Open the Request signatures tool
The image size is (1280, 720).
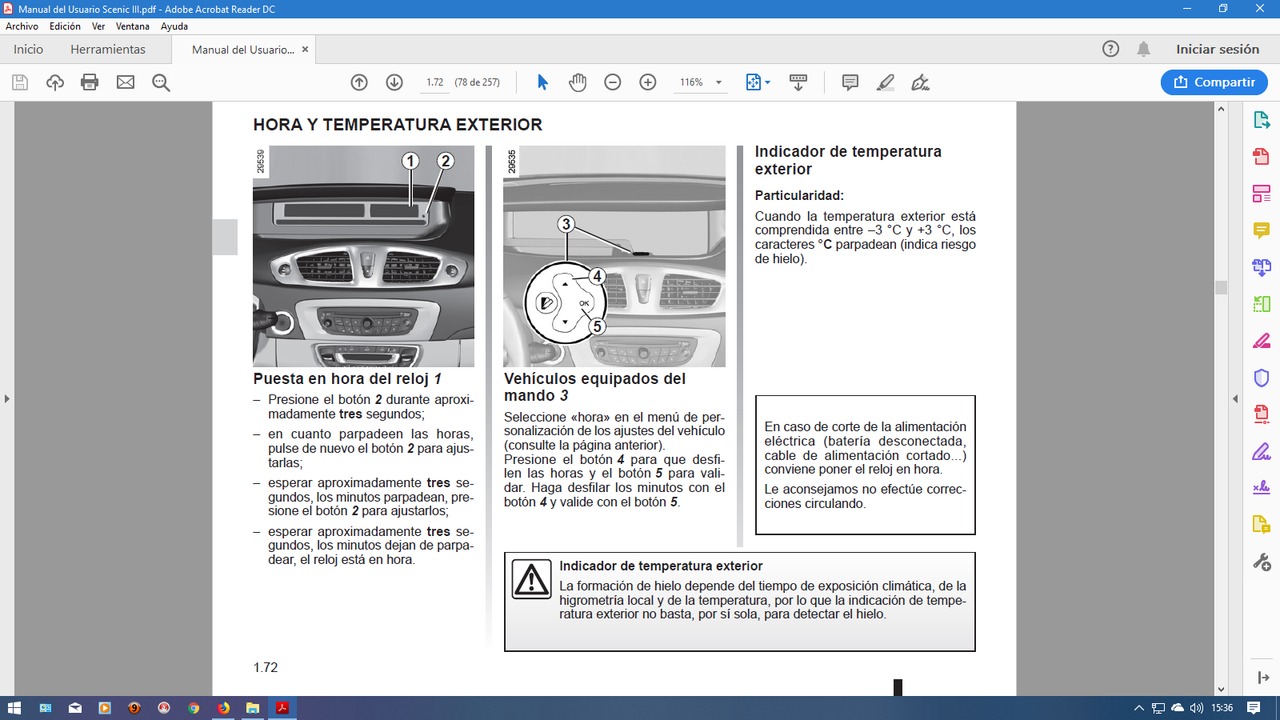1261,488
